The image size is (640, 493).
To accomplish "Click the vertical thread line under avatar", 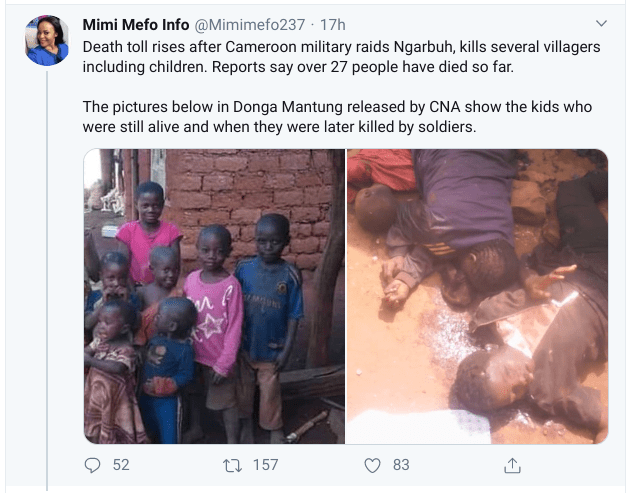I will coord(47,281).
